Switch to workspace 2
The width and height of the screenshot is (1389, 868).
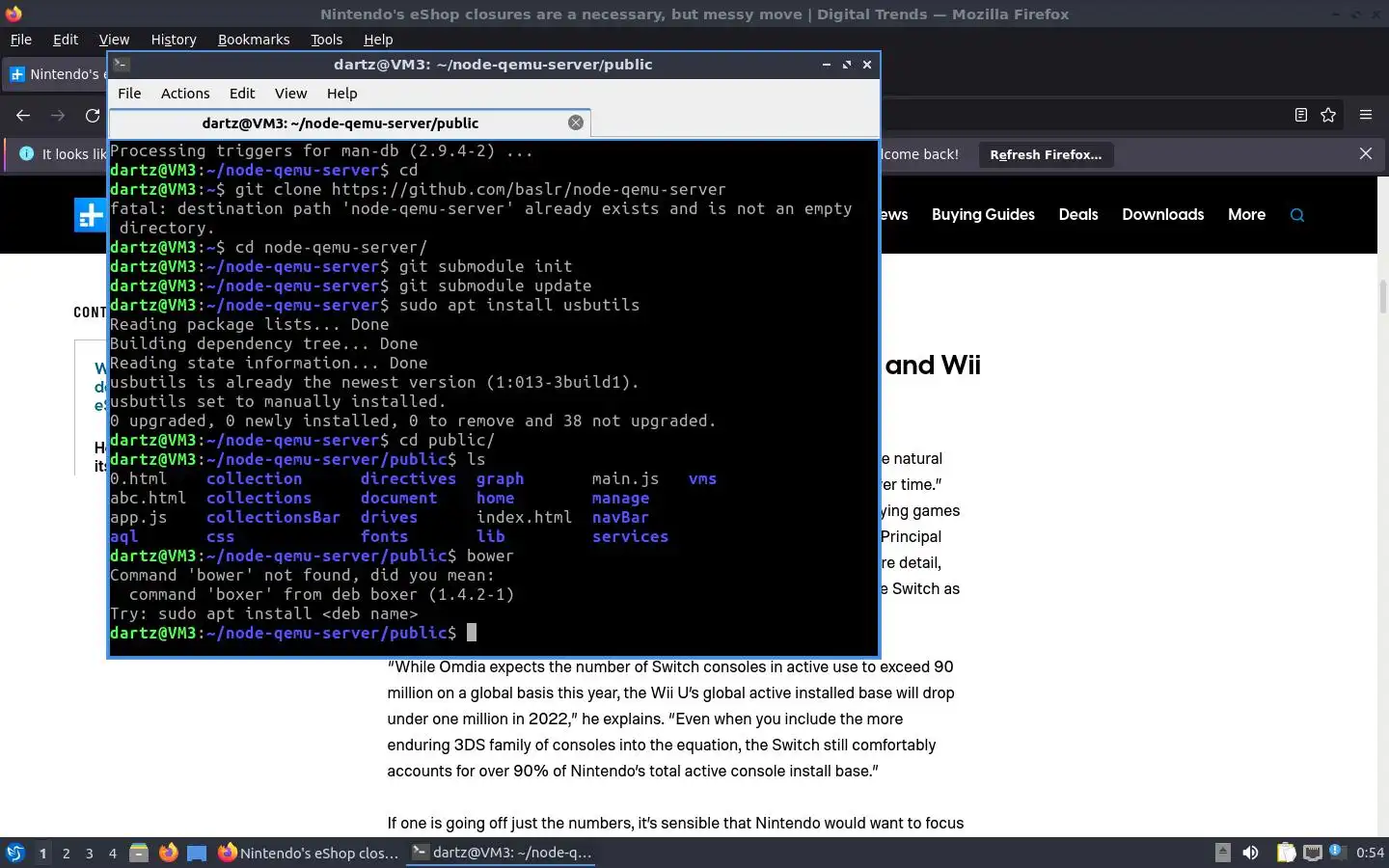(66, 853)
